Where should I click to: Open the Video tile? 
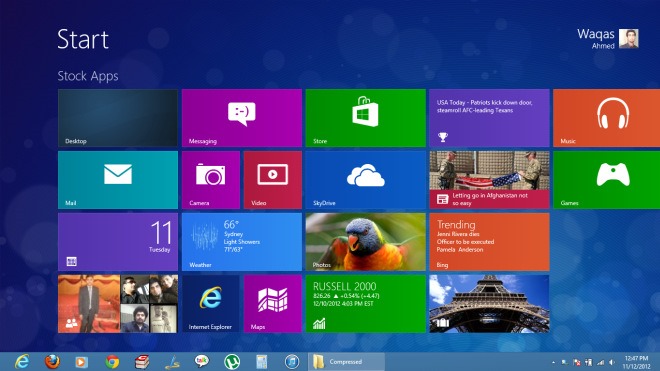pos(273,180)
